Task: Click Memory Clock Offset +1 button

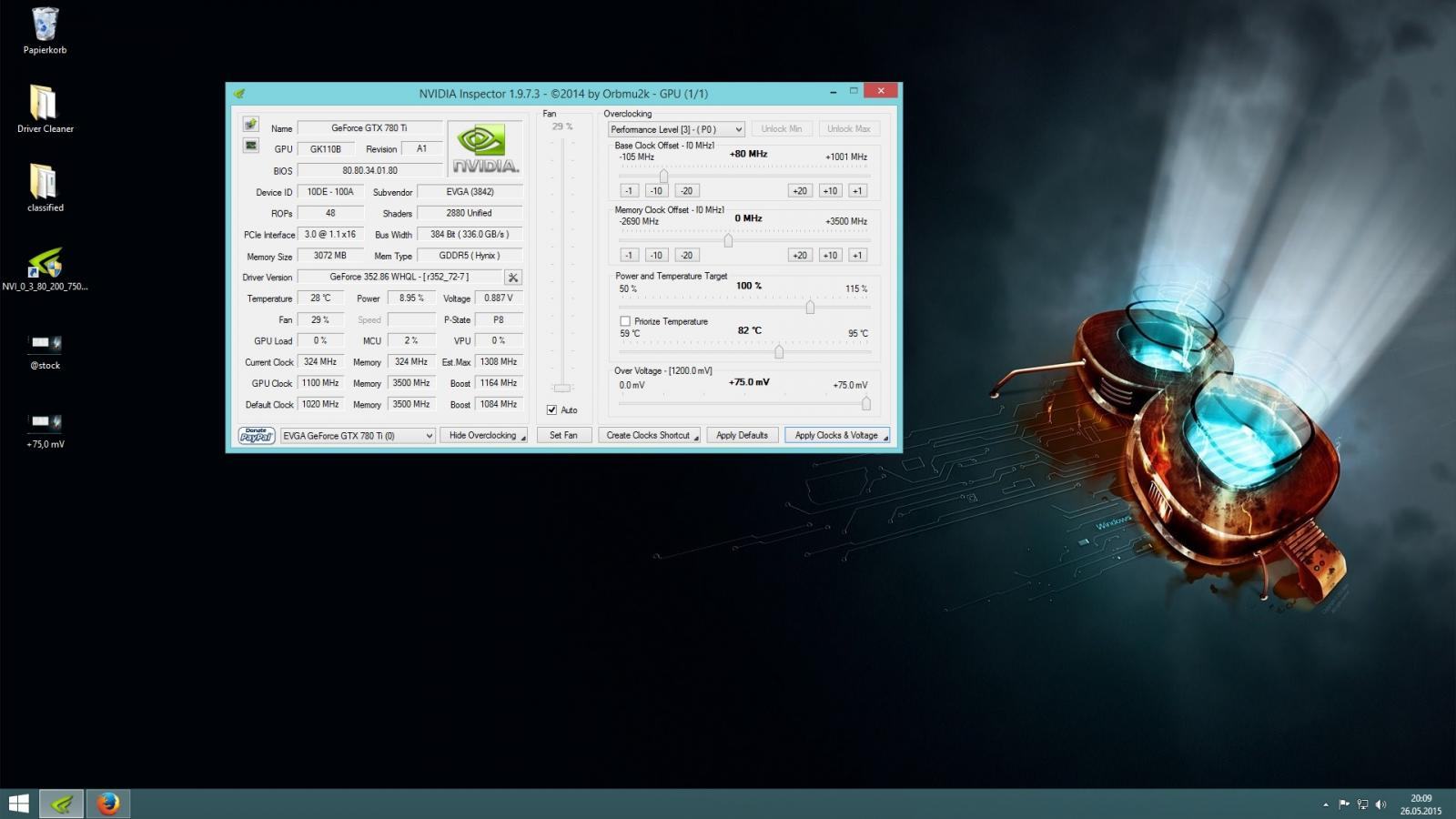Action: pyautogui.click(x=857, y=256)
